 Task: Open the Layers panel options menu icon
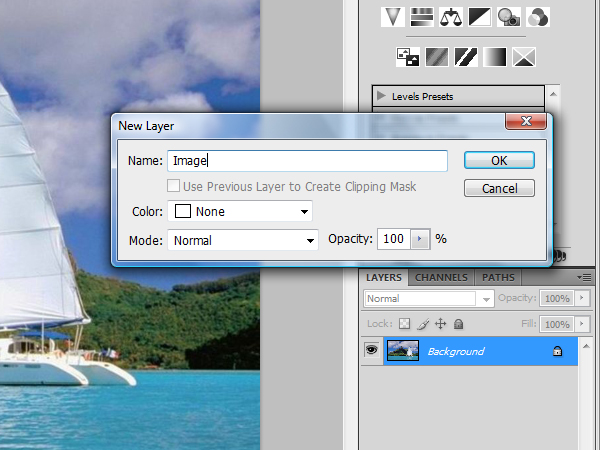(x=584, y=277)
